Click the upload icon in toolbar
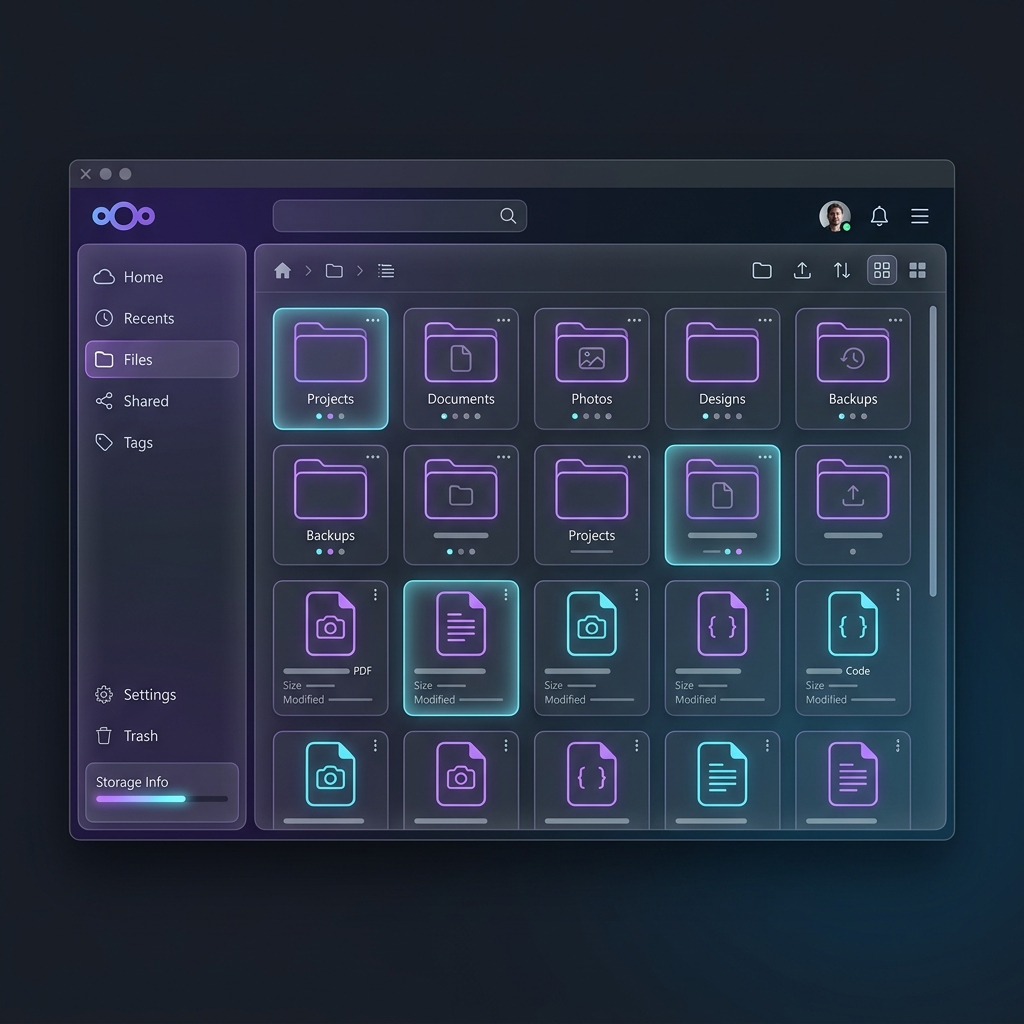The width and height of the screenshot is (1024, 1024). [x=802, y=271]
